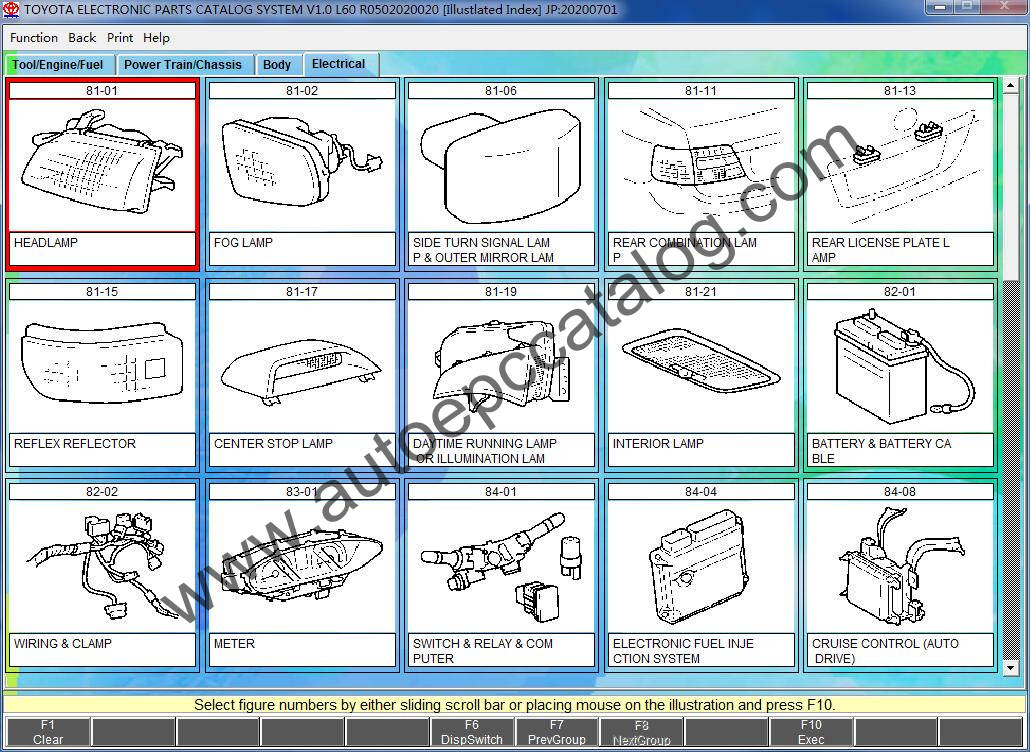This screenshot has height=752, width=1030.
Task: Click the F6 DispSwitch button
Action: [472, 732]
